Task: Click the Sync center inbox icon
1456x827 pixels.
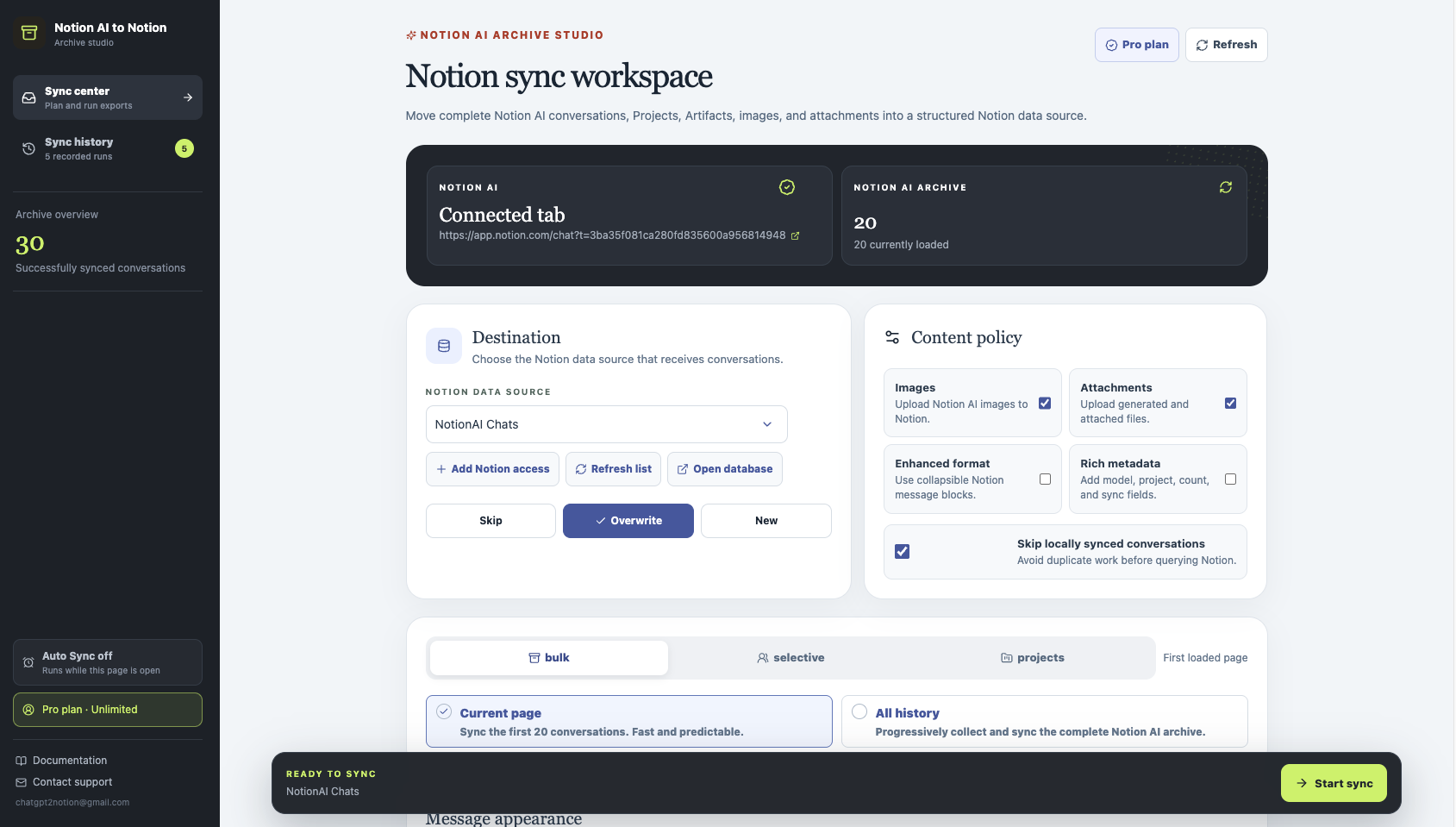Action: 28,97
